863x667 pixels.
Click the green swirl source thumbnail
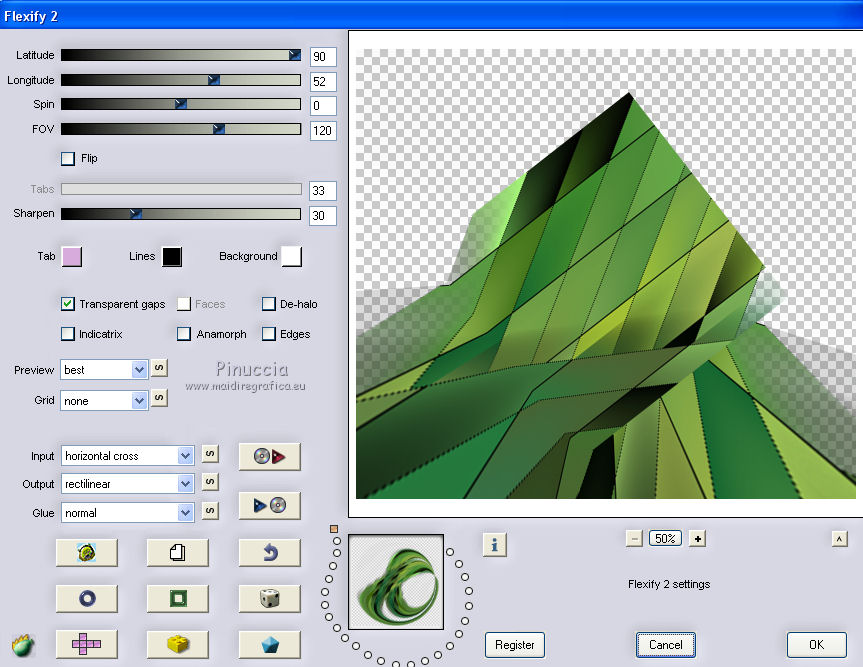click(396, 582)
